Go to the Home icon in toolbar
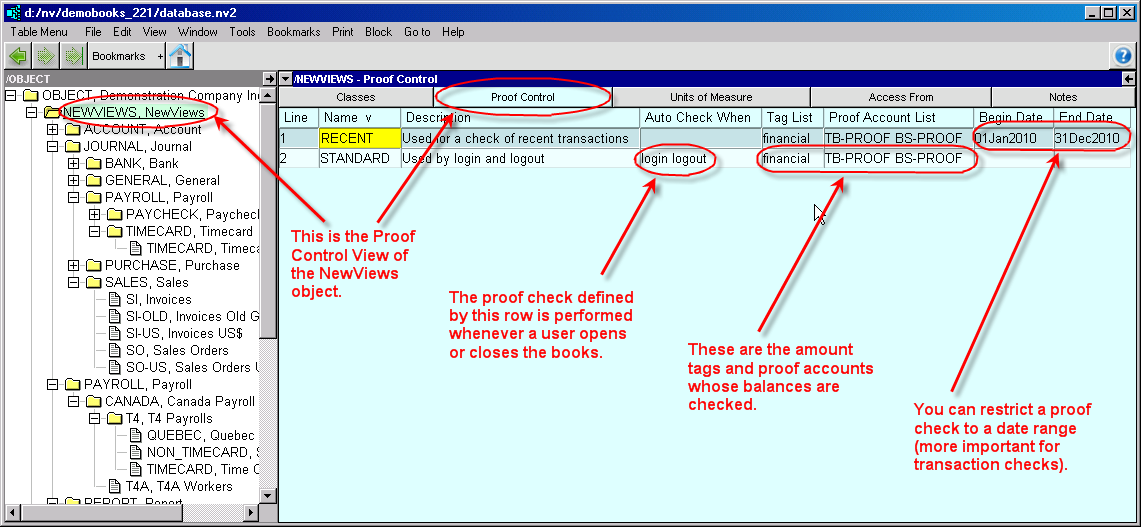 [180, 56]
